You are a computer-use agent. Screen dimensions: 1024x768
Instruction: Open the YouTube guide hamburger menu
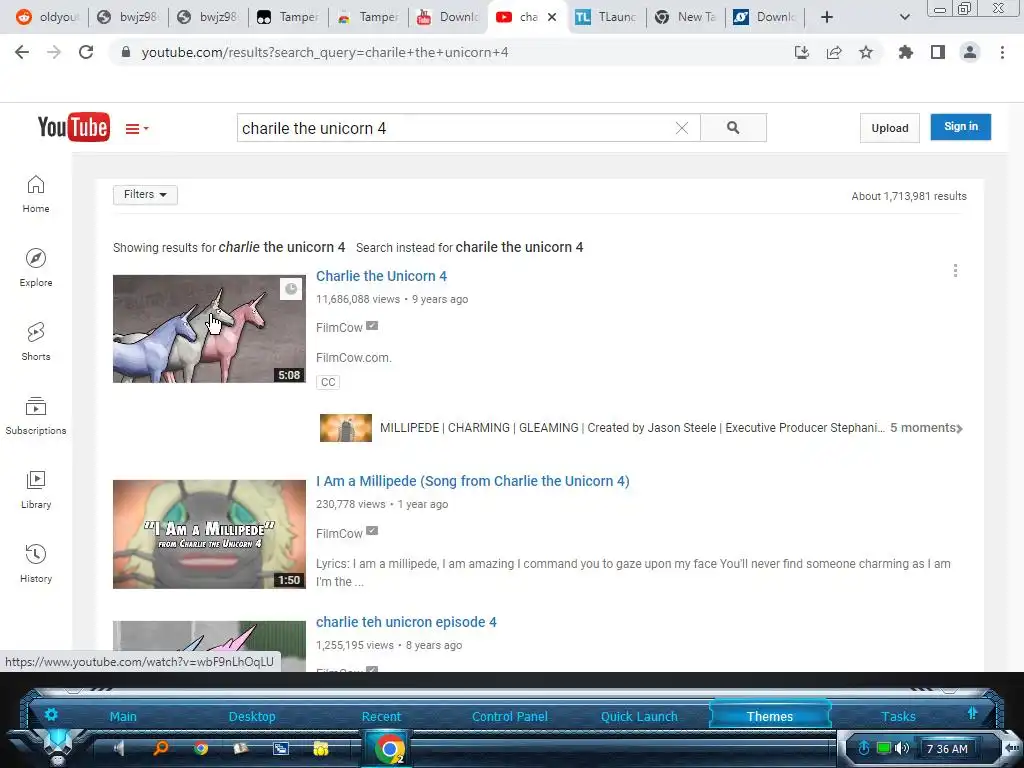point(136,129)
